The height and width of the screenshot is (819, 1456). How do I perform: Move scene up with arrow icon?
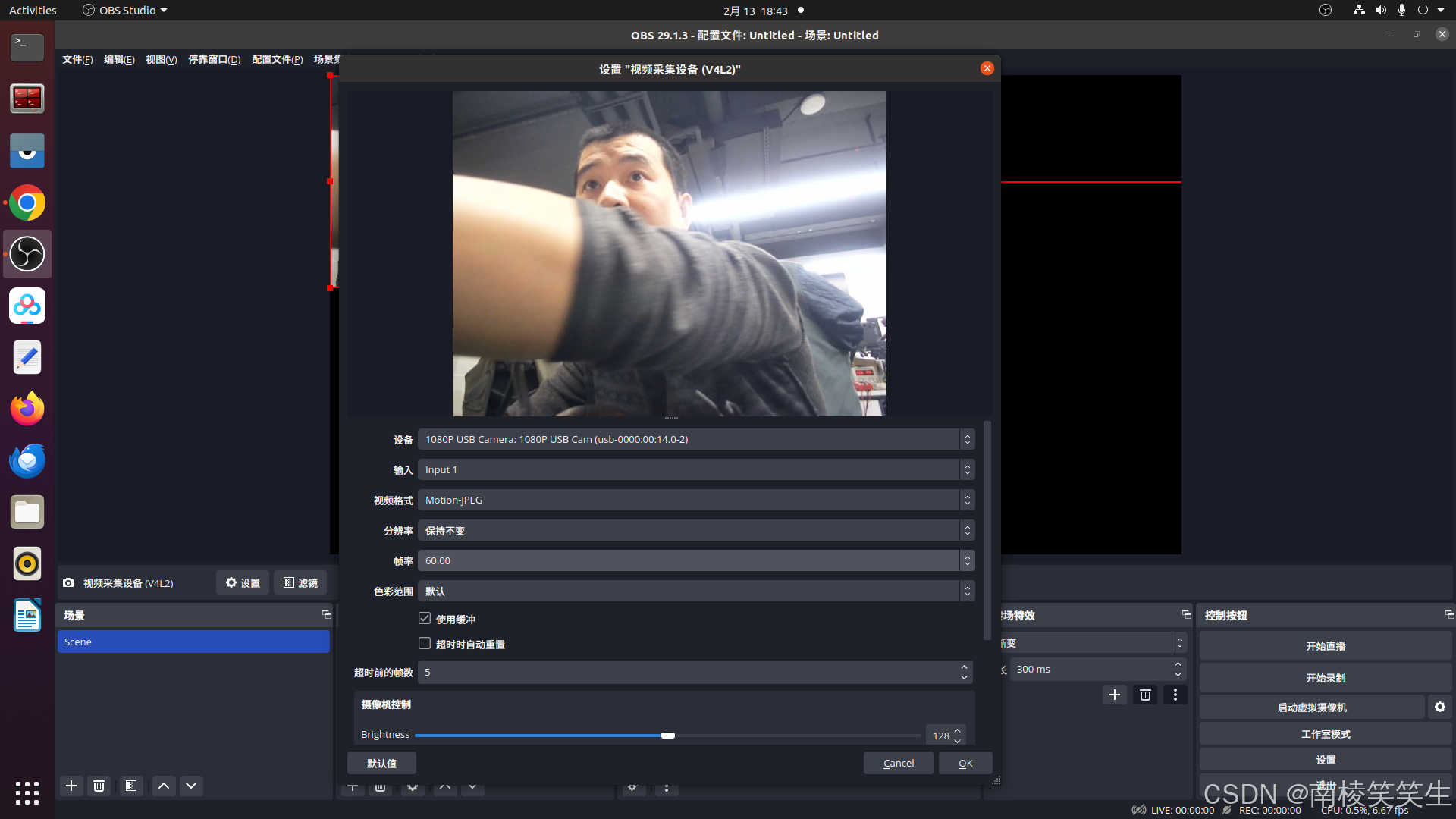163,786
